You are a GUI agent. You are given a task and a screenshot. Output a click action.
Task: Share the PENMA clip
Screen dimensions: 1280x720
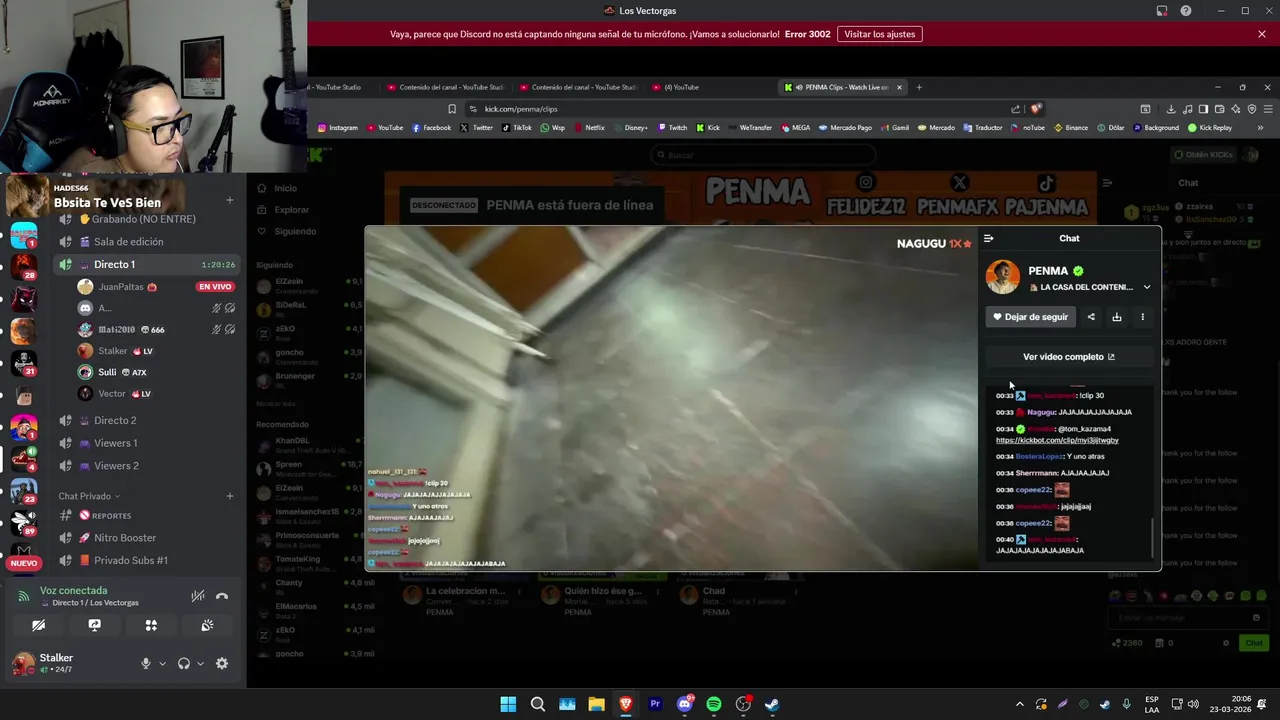click(x=1091, y=317)
